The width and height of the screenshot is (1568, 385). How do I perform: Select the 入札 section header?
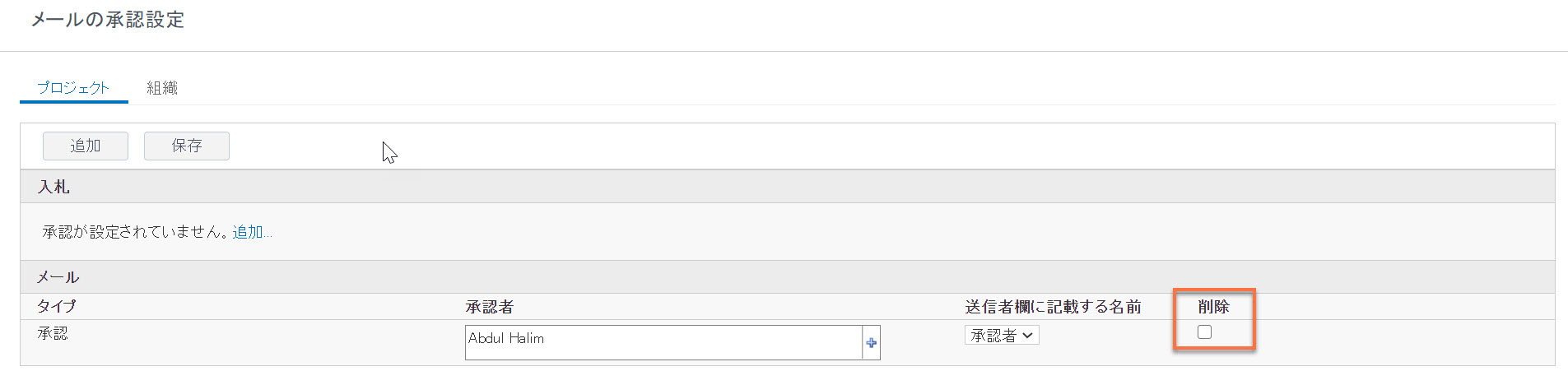787,187
